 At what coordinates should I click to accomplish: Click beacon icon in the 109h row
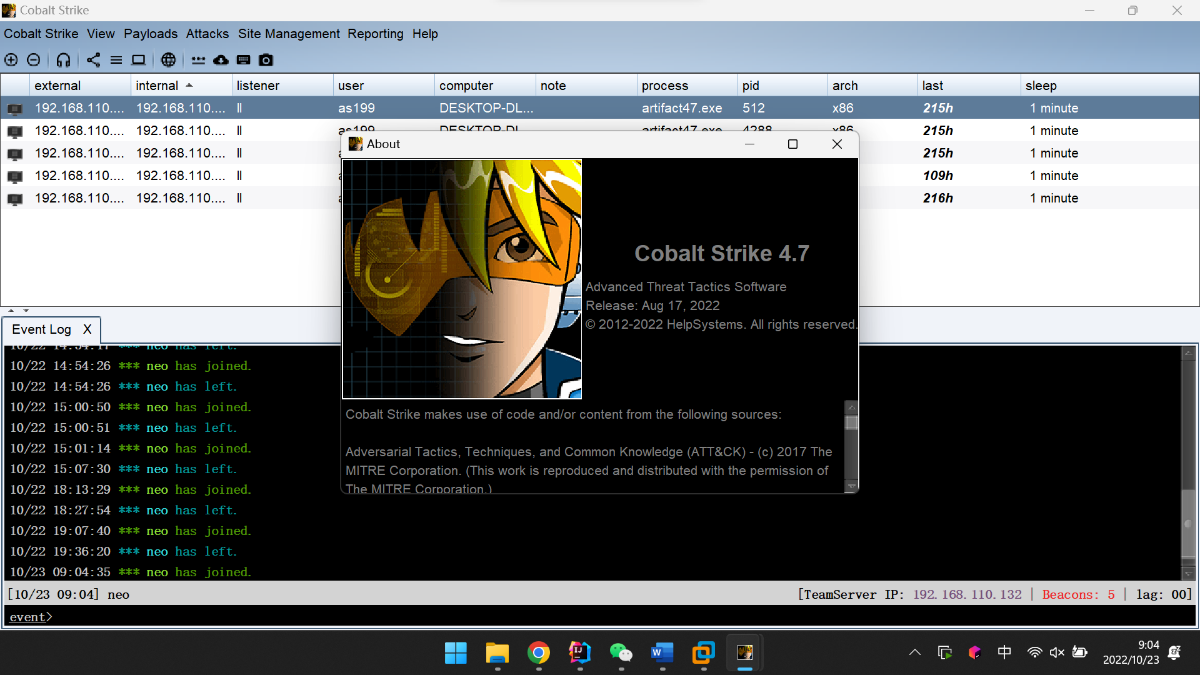[15, 177]
